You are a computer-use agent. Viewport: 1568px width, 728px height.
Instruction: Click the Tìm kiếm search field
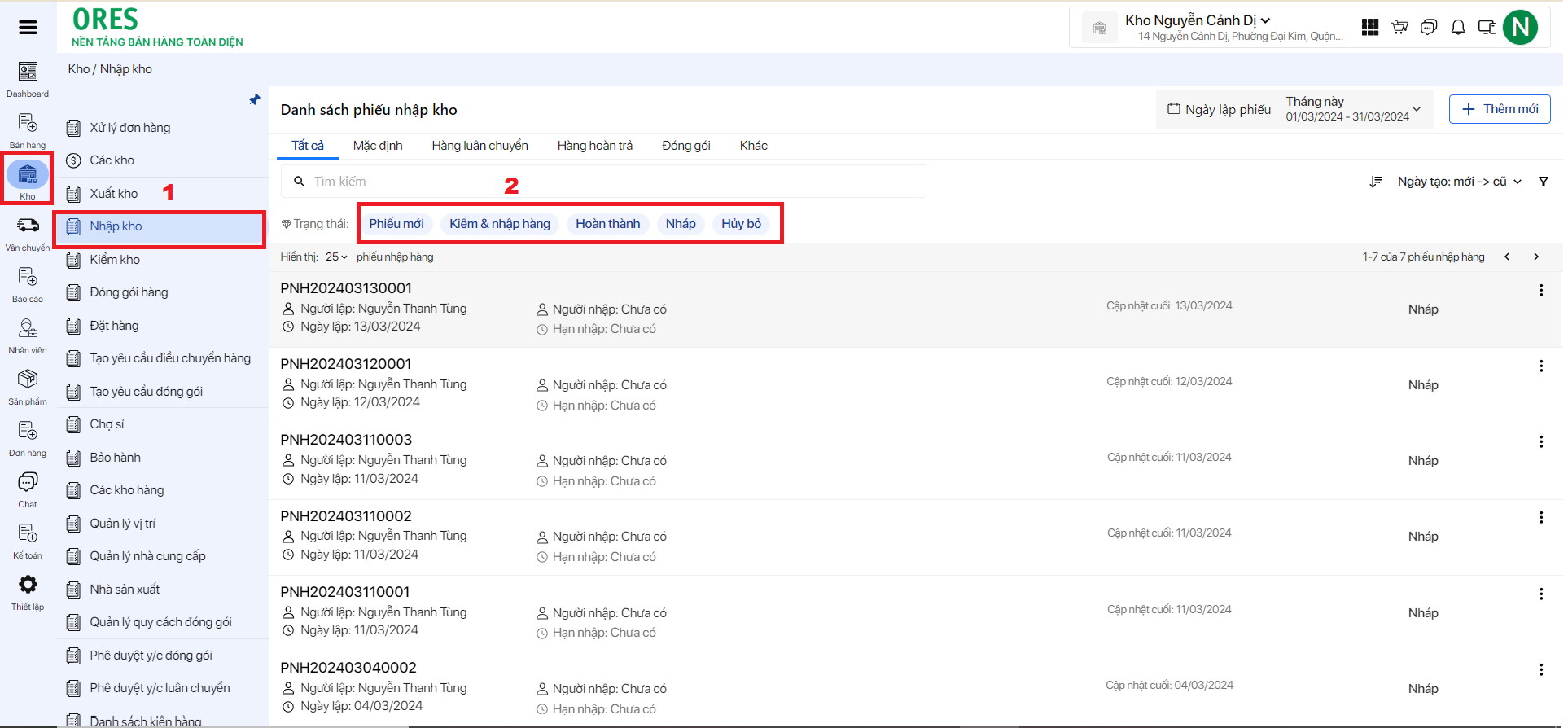pyautogui.click(x=602, y=182)
